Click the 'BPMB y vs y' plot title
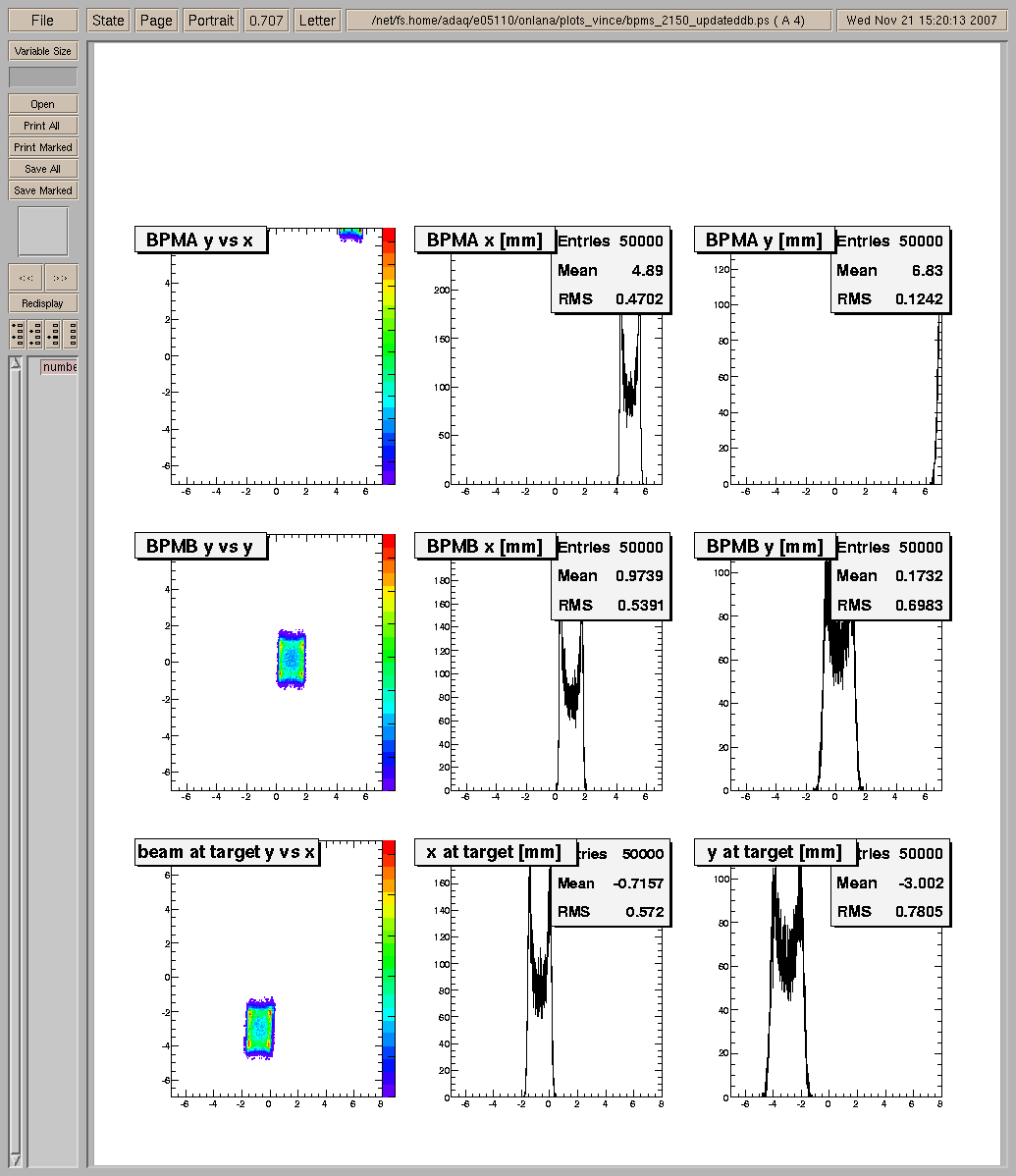 coord(200,546)
